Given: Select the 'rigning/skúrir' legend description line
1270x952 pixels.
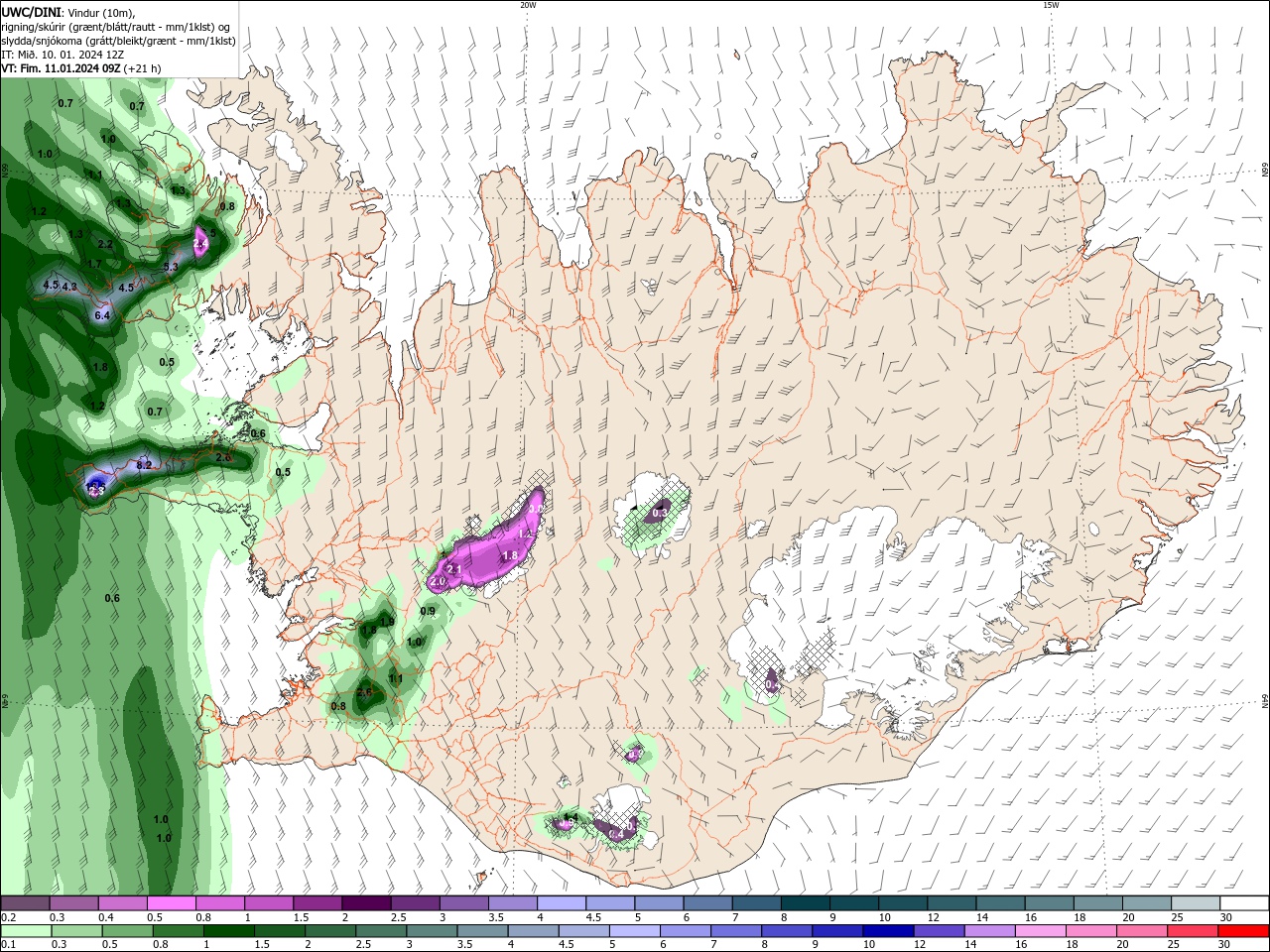Looking at the screenshot, I should click(116, 27).
